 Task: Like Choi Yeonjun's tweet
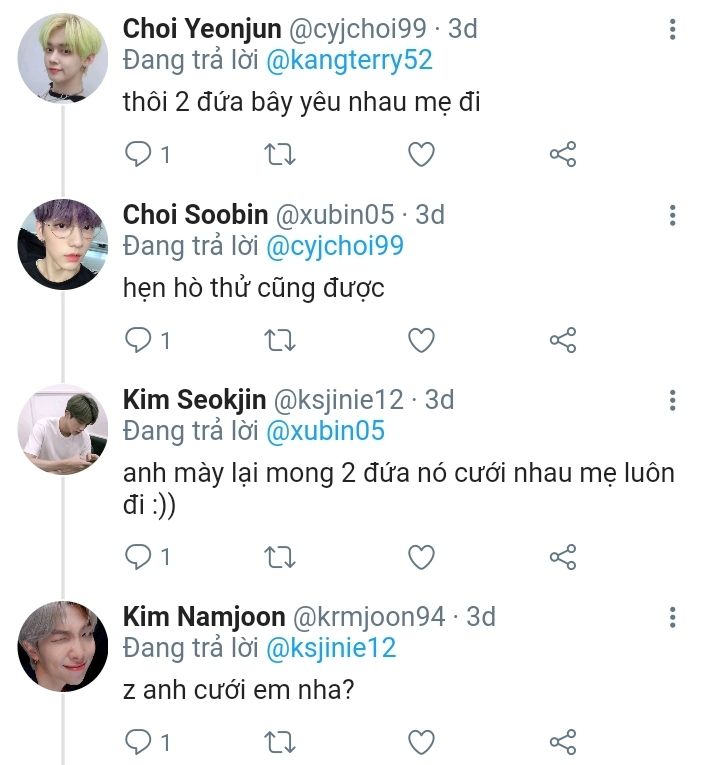(x=422, y=154)
